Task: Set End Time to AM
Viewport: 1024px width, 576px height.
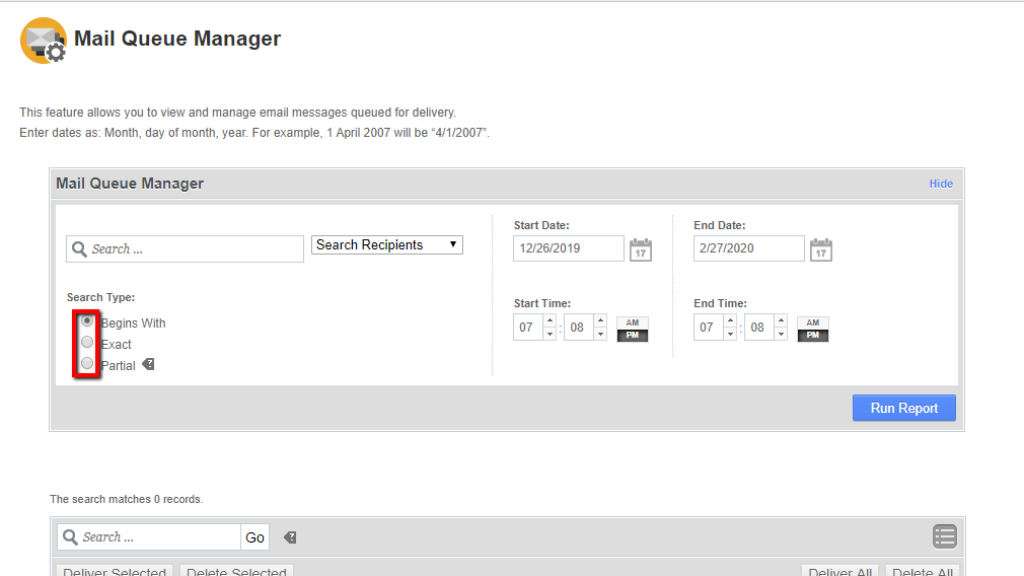Action: point(812,323)
